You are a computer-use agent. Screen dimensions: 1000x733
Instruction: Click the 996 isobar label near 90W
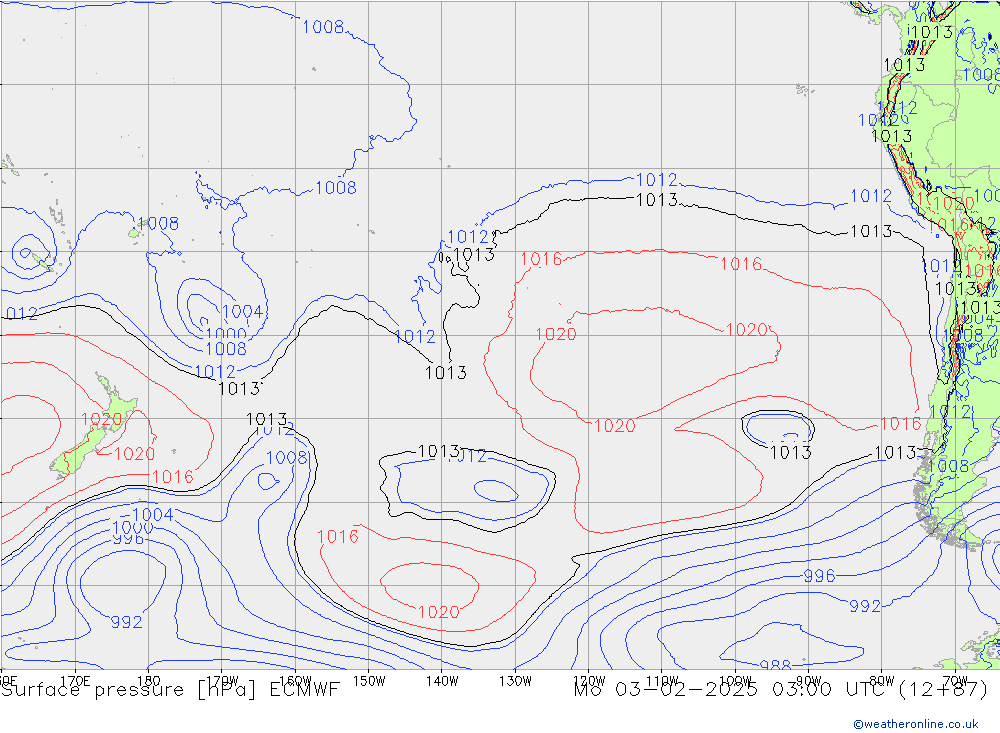tap(819, 576)
